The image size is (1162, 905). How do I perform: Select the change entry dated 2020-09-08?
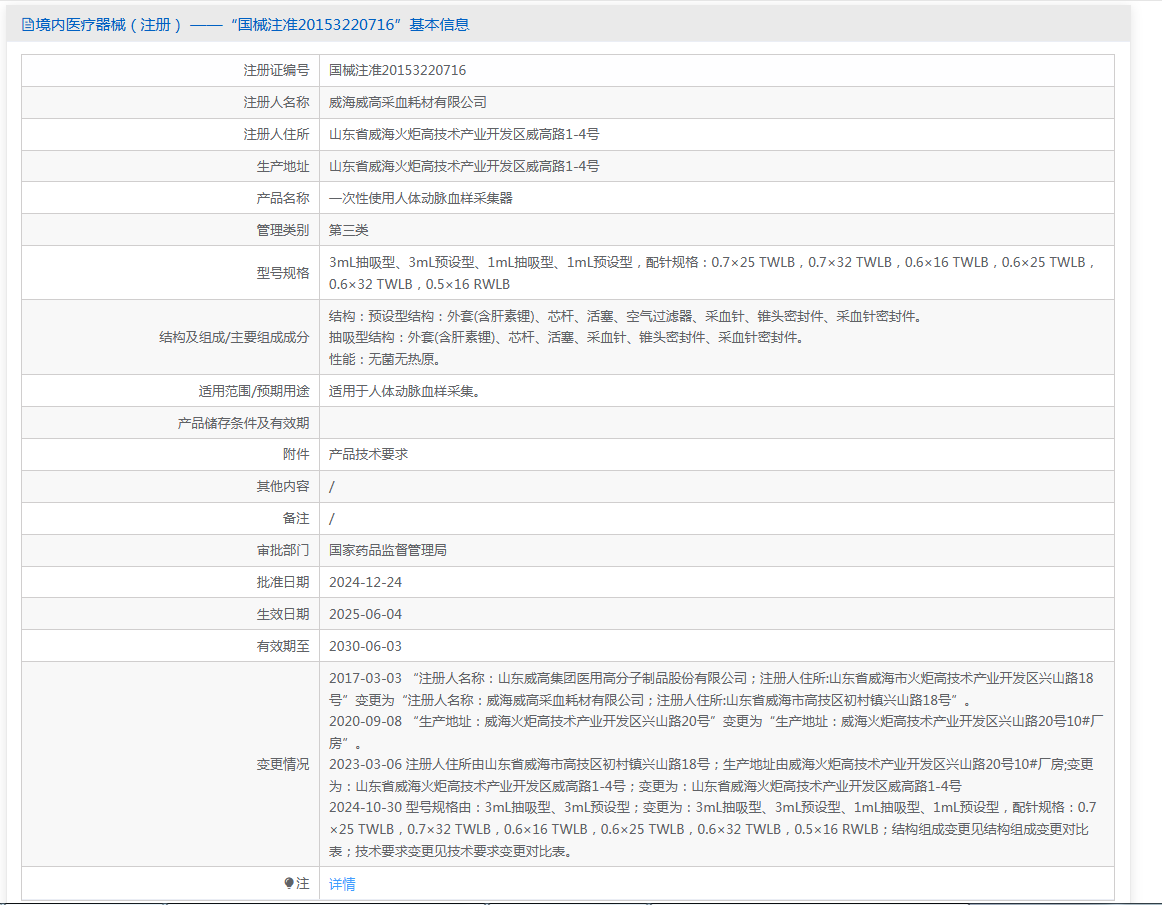point(716,732)
